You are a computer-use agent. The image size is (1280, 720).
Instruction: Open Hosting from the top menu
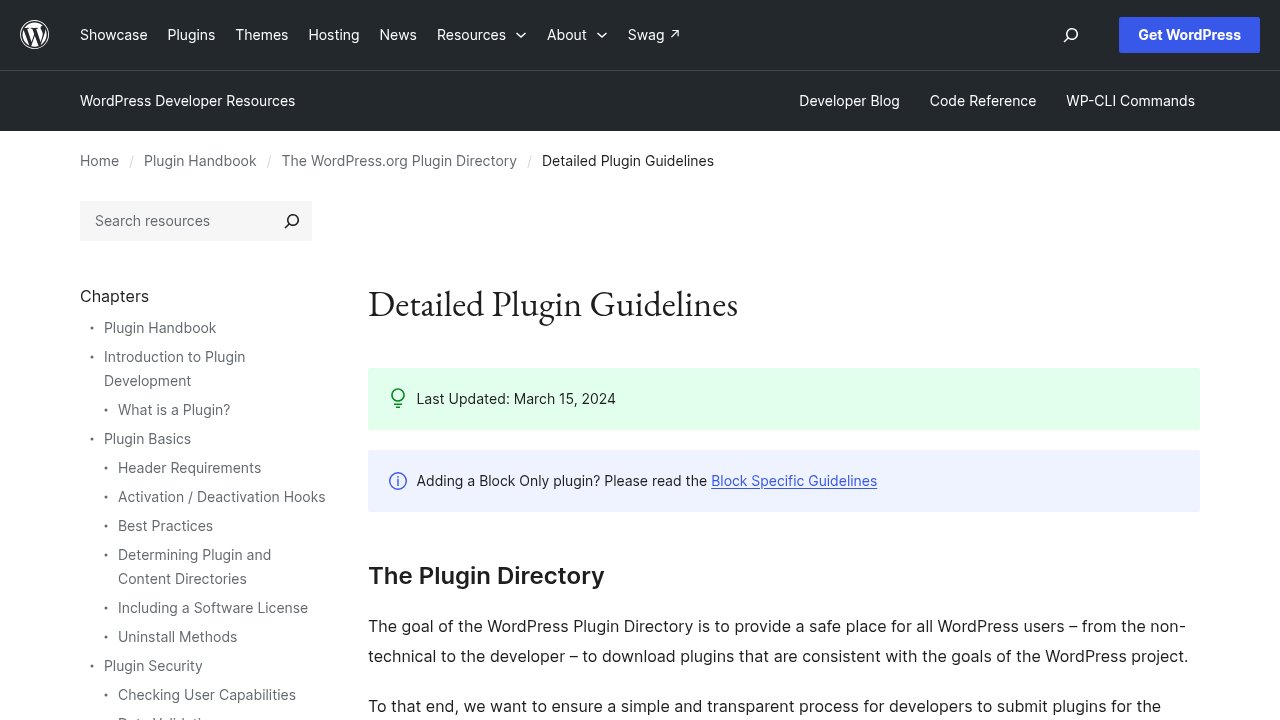click(334, 35)
